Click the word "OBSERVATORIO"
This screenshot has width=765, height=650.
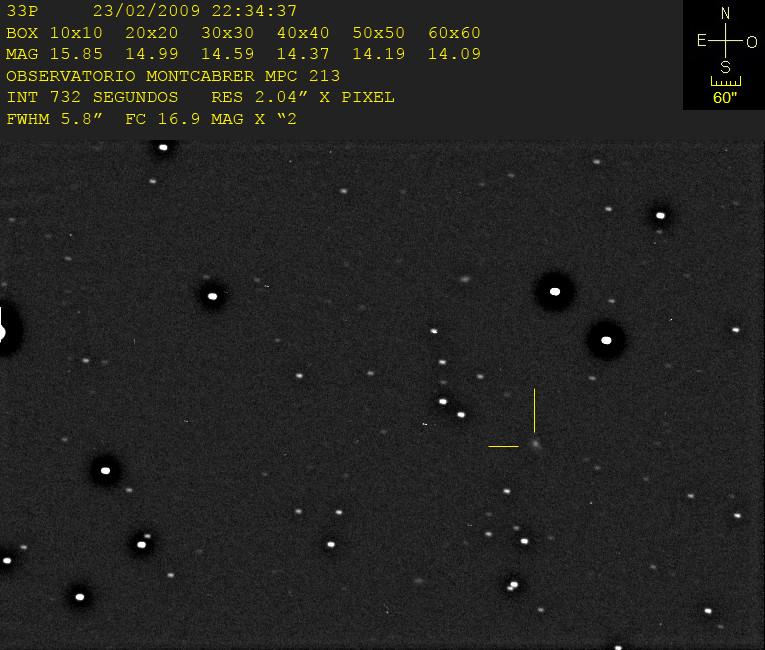(x=71, y=76)
